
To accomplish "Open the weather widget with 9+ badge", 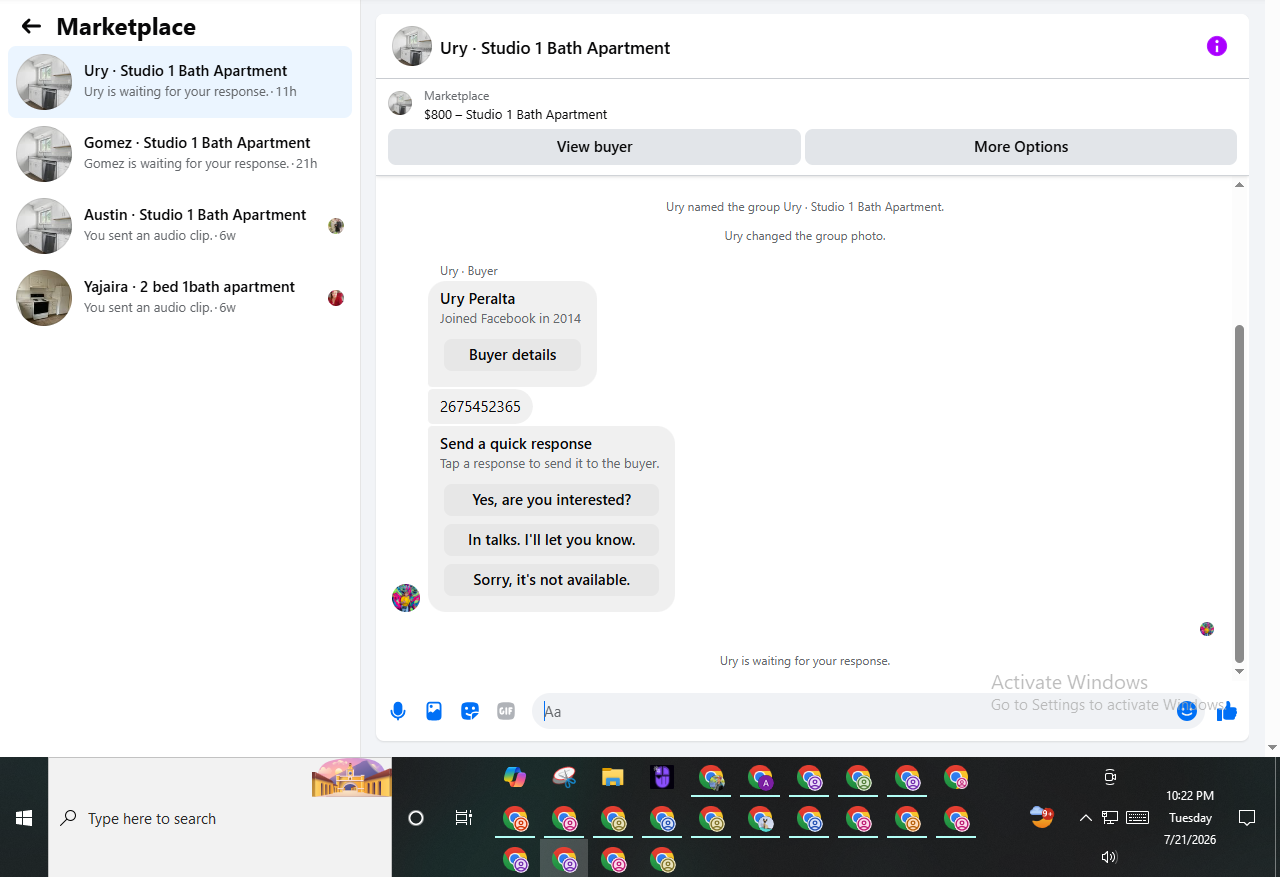I will pos(1042,817).
